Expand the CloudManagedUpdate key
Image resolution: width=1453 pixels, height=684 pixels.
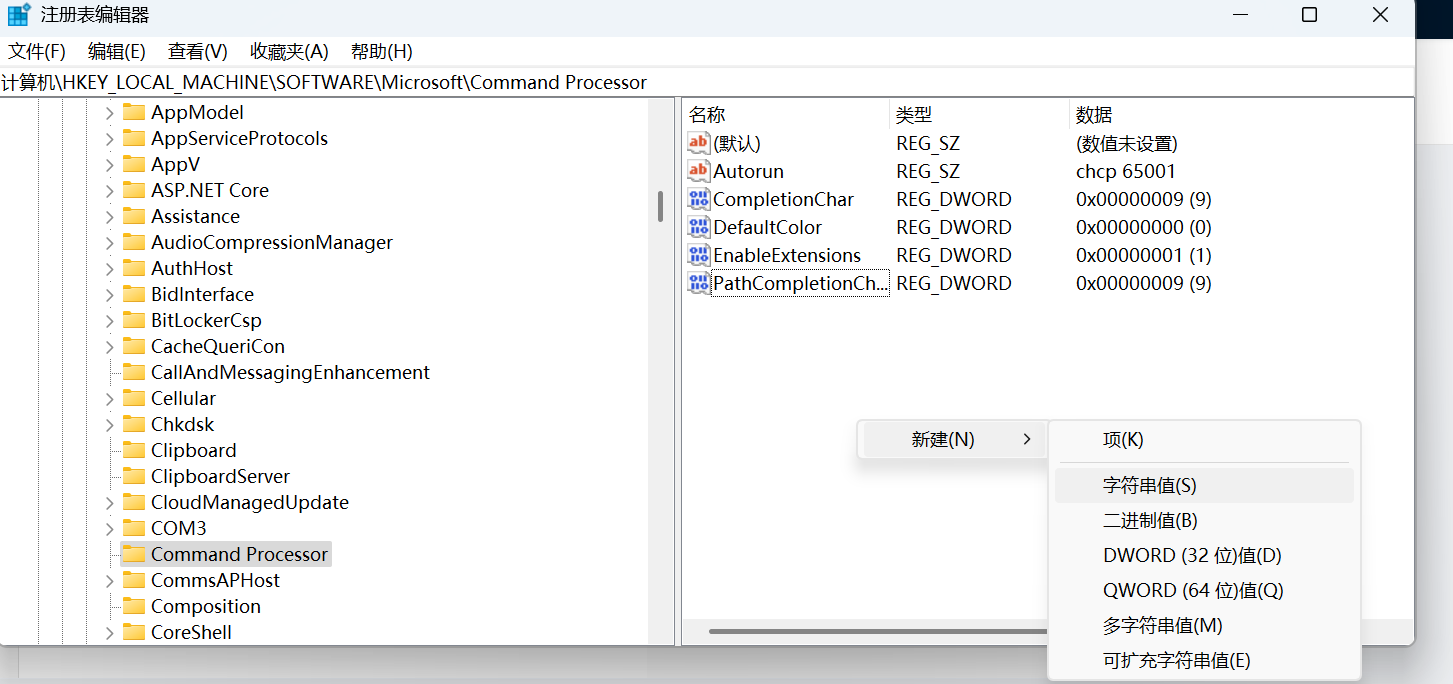pyautogui.click(x=110, y=502)
